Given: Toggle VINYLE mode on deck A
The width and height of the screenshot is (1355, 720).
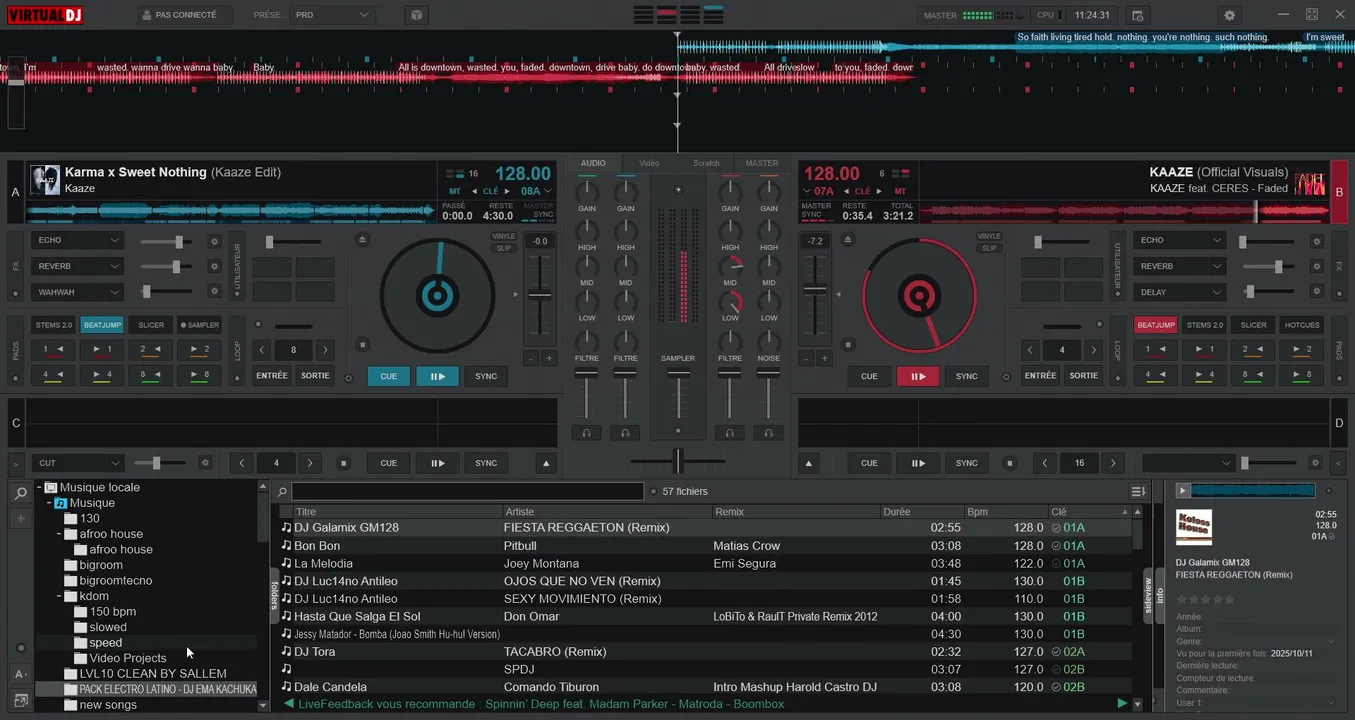Looking at the screenshot, I should [x=503, y=236].
